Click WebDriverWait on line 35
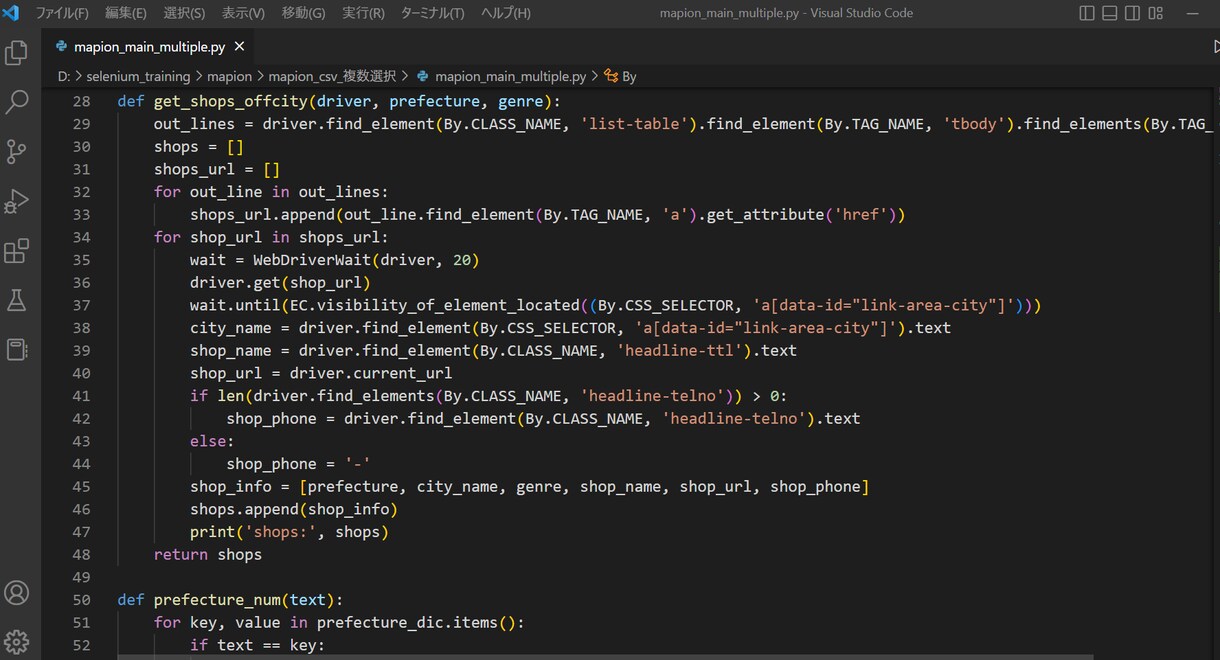1220x660 pixels. (312, 260)
